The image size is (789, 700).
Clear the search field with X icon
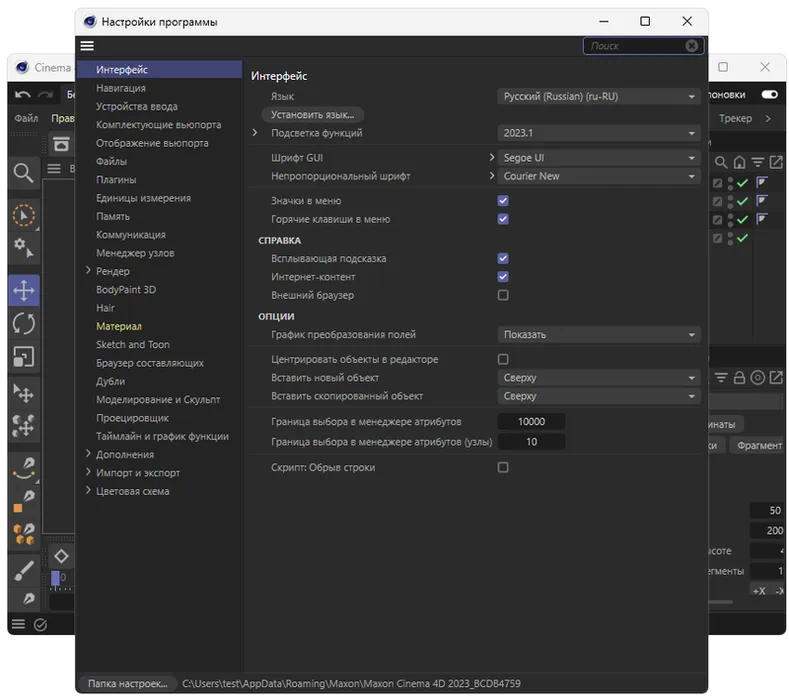tap(691, 46)
